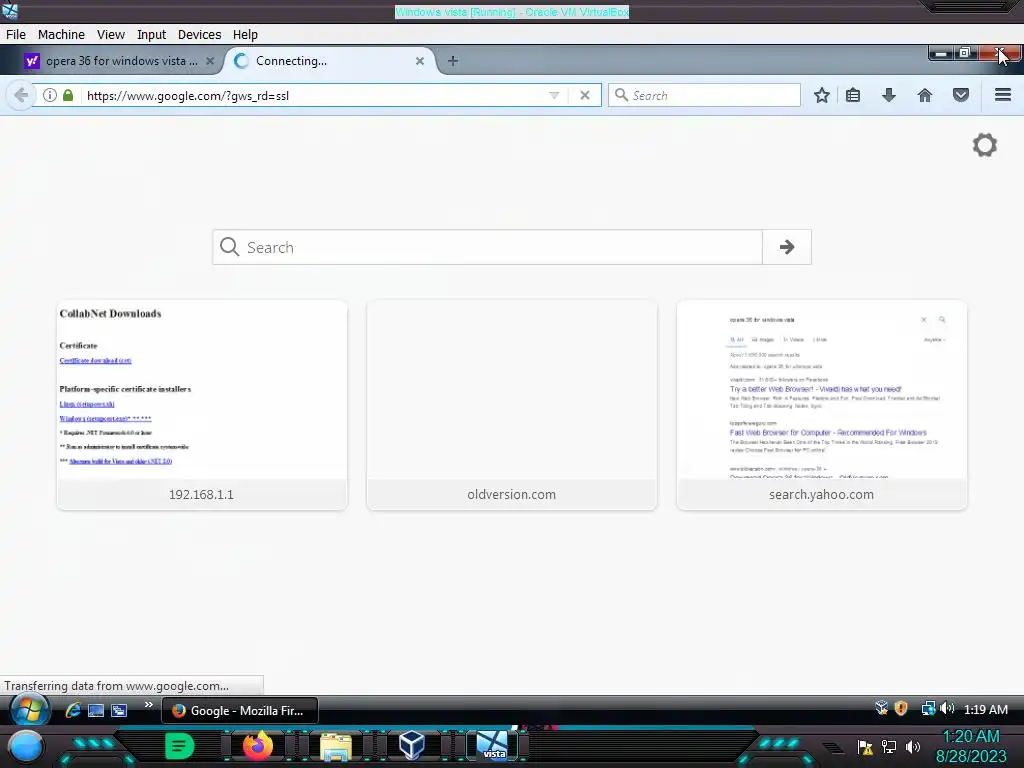
Task: Open host Start orb button
Action: [25, 747]
